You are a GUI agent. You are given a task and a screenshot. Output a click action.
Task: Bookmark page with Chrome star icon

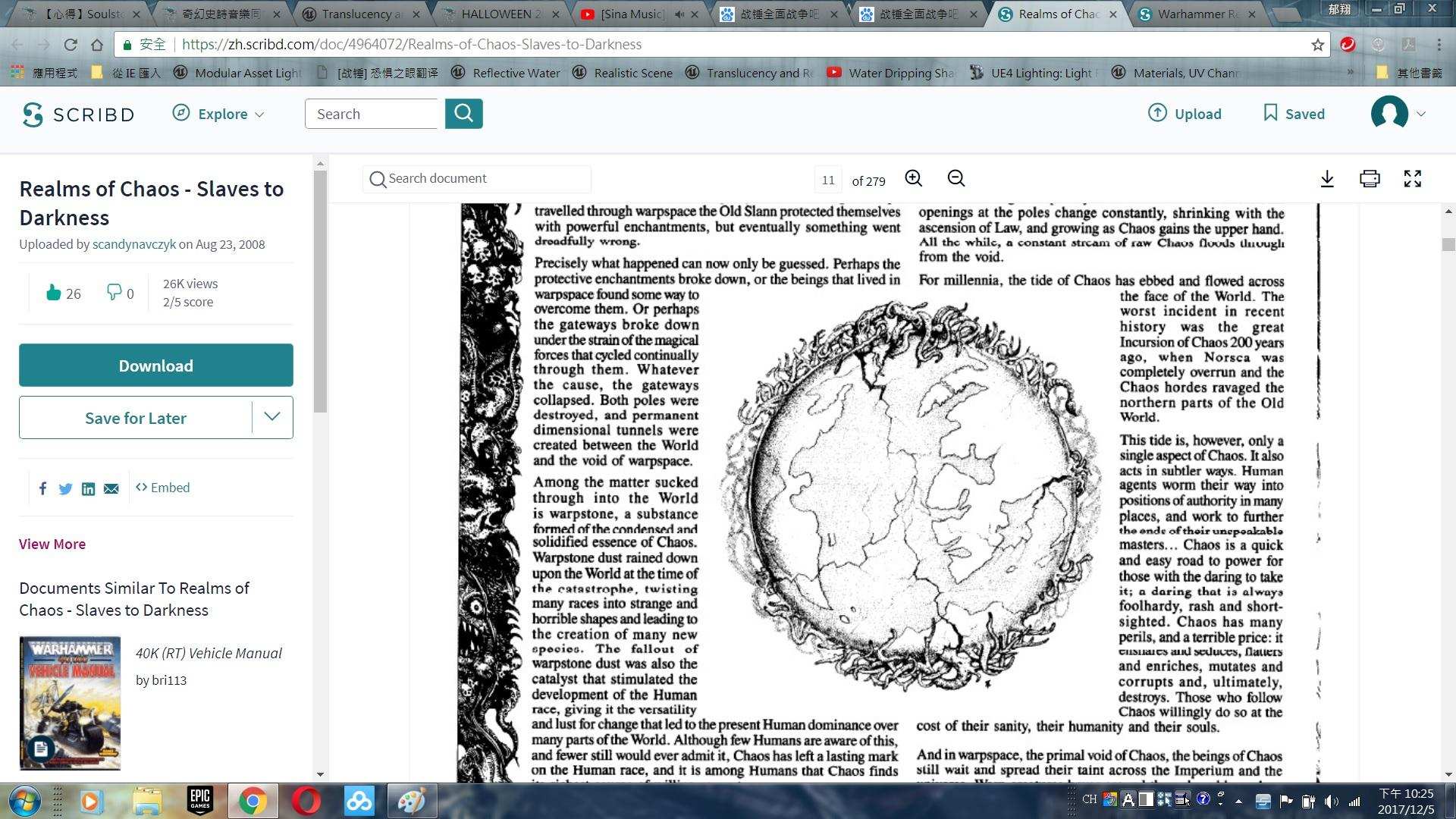tap(1318, 45)
